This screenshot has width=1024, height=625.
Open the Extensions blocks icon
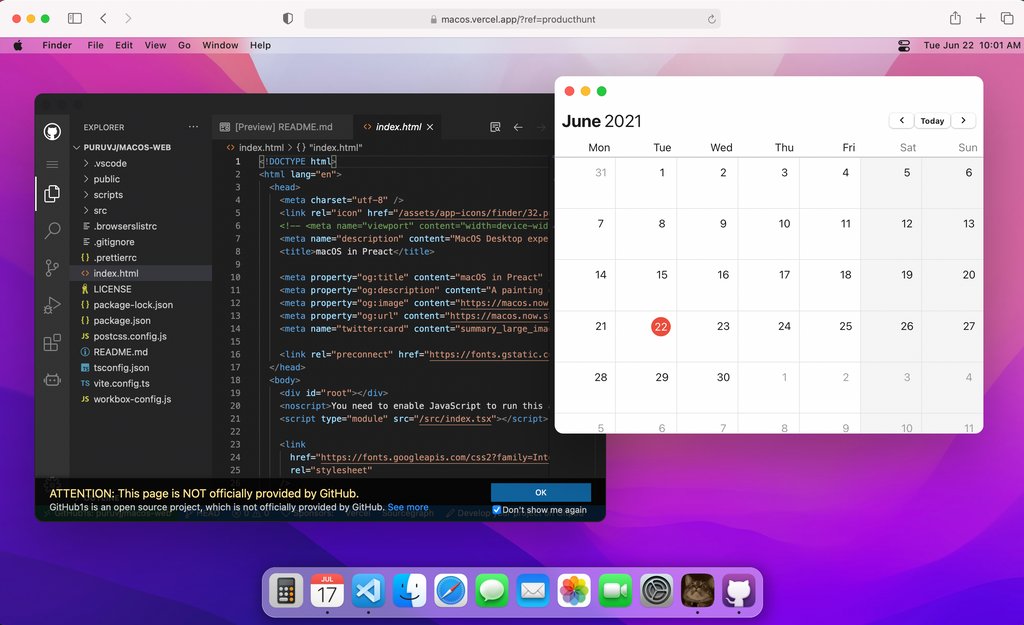pyautogui.click(x=52, y=342)
